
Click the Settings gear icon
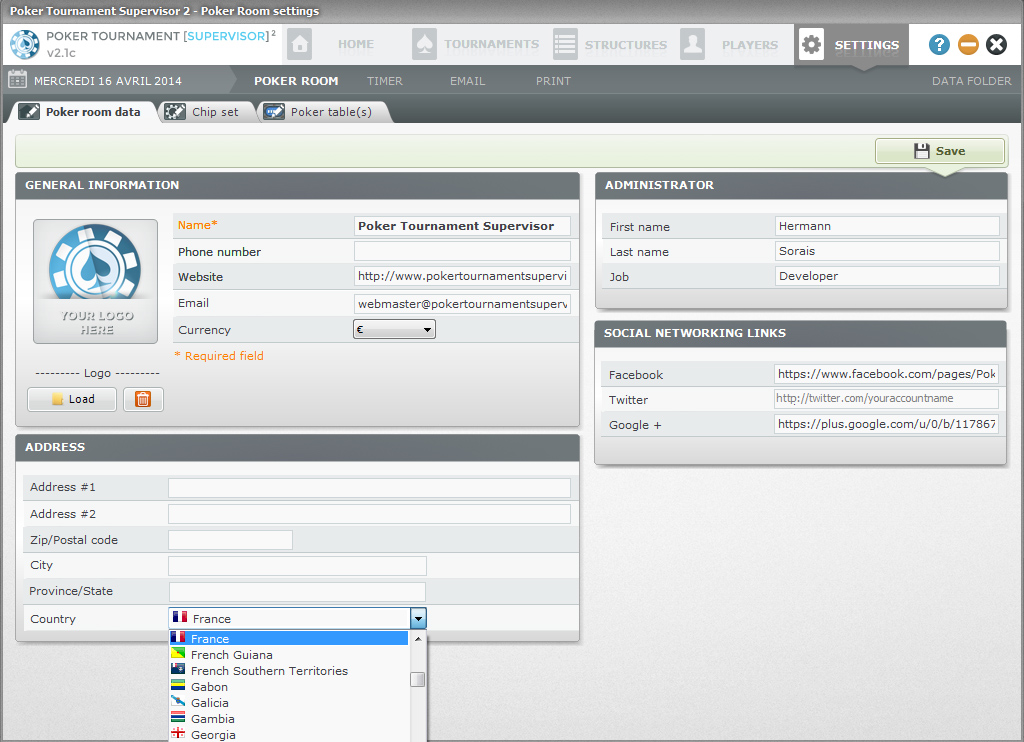[811, 45]
